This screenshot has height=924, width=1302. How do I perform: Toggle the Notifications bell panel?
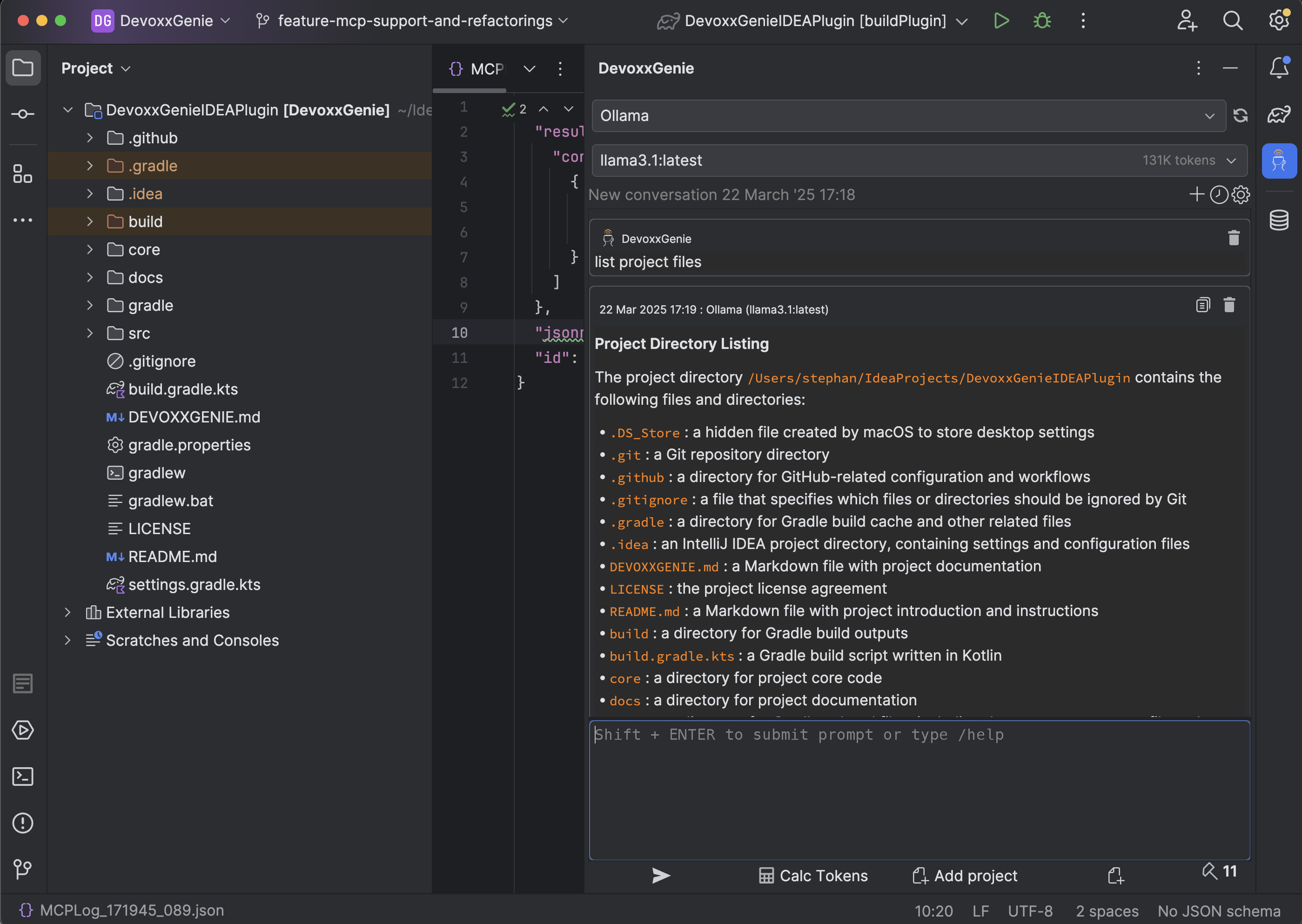click(x=1279, y=68)
